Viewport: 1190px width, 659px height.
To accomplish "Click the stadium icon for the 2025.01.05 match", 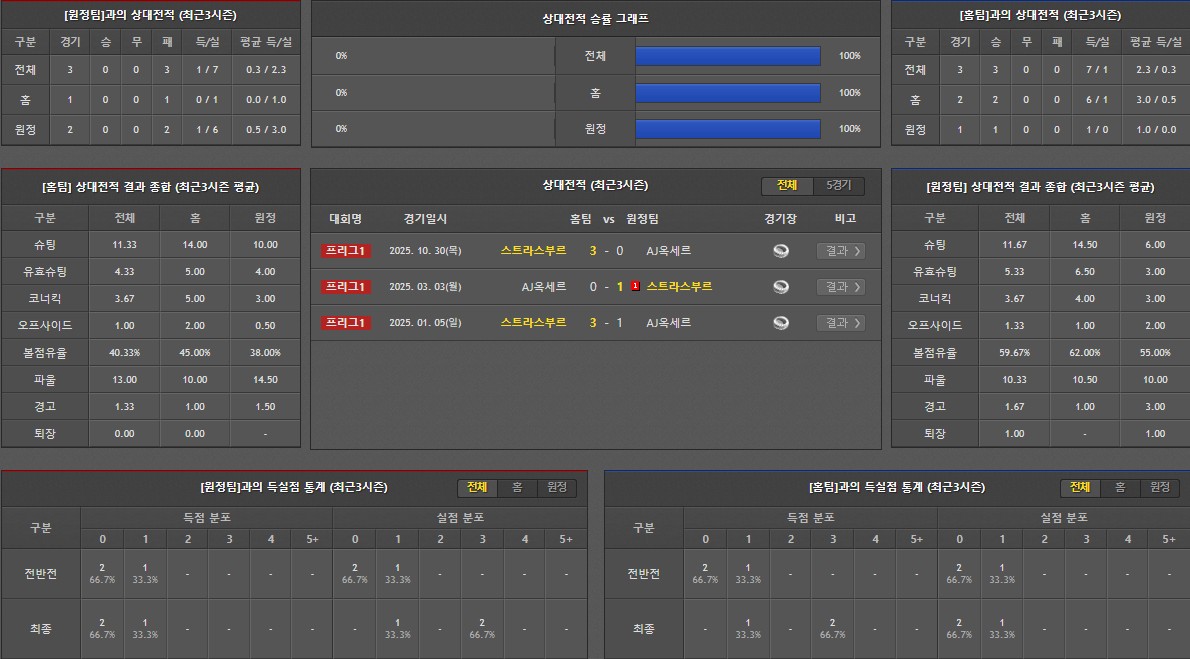I will (x=781, y=323).
